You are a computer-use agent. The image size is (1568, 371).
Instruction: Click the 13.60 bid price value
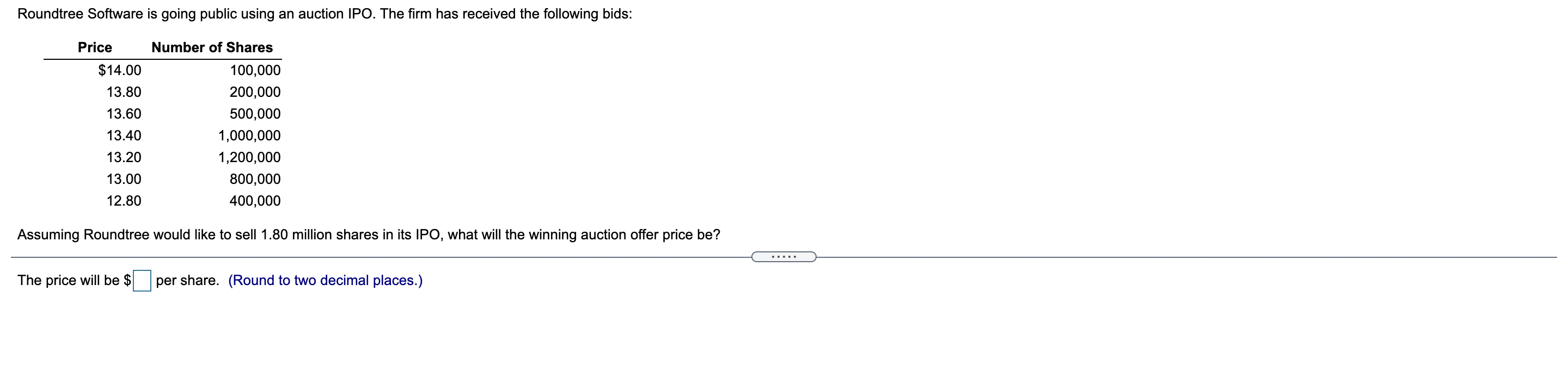coord(125,114)
